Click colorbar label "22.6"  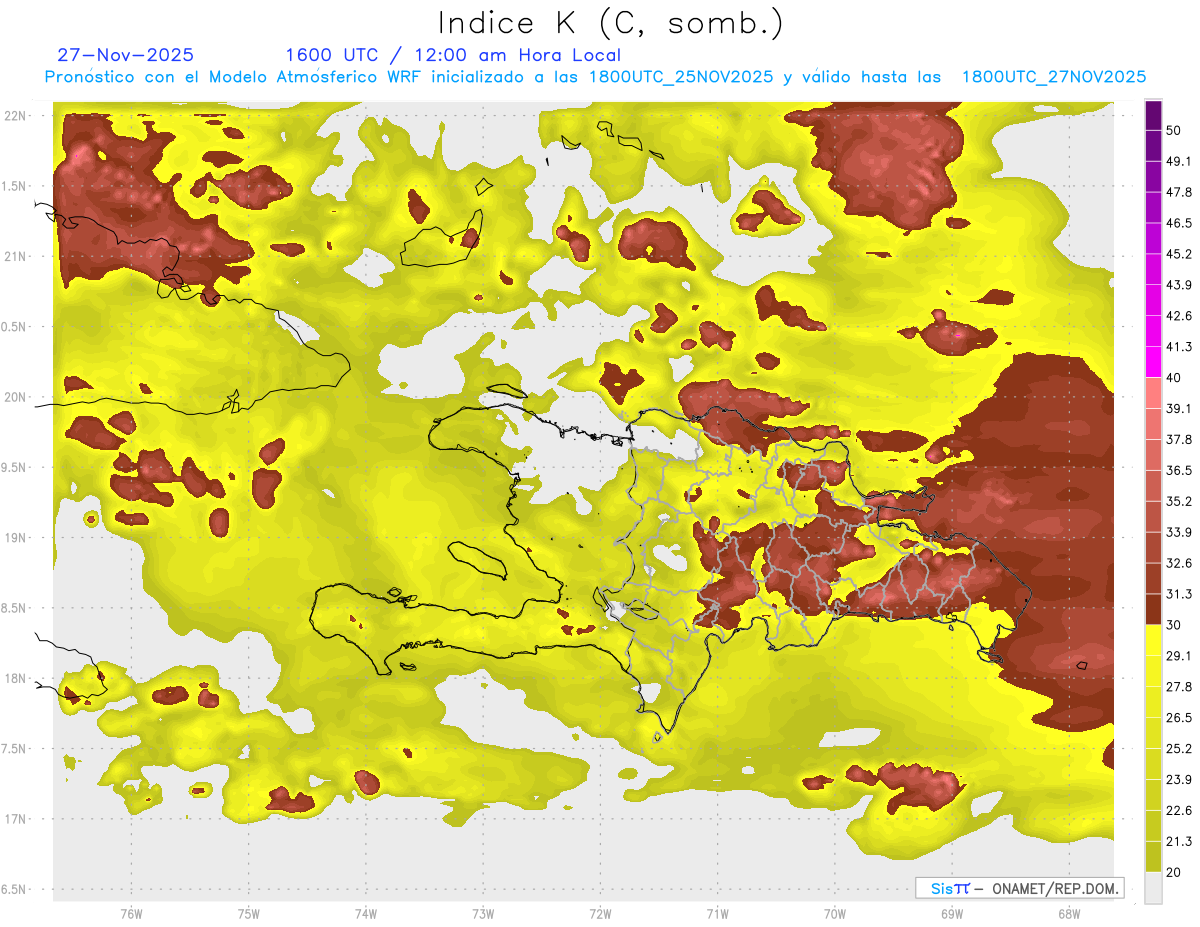coord(1179,810)
